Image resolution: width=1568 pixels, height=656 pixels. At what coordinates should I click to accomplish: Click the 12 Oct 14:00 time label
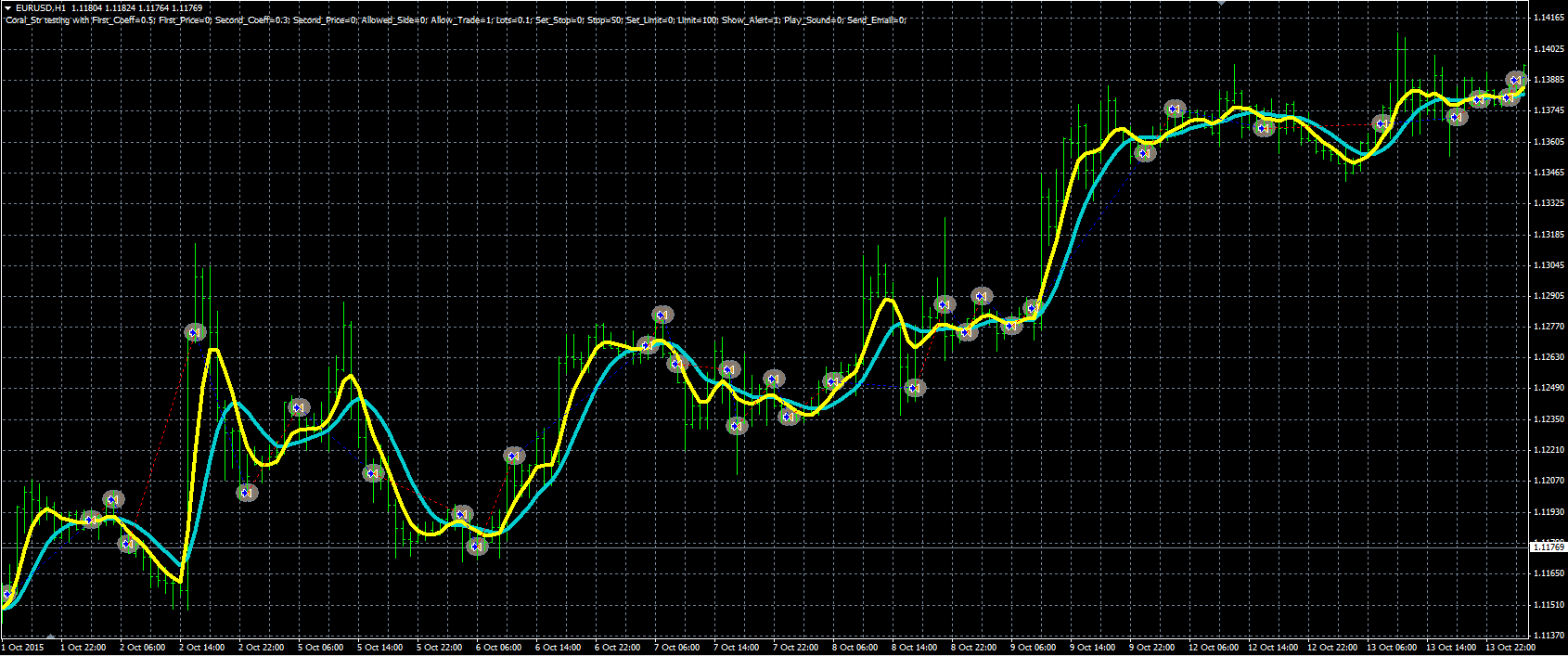click(1273, 648)
